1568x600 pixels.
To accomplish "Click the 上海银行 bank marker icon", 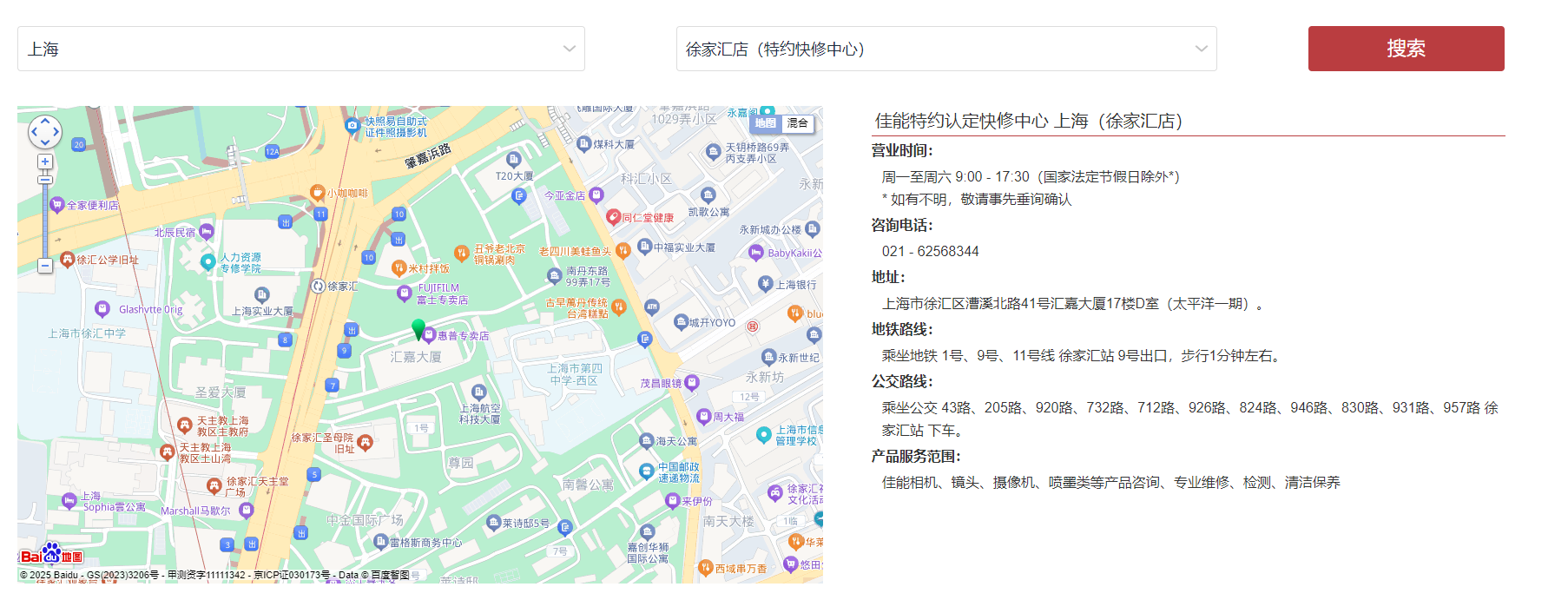I will 765,284.
